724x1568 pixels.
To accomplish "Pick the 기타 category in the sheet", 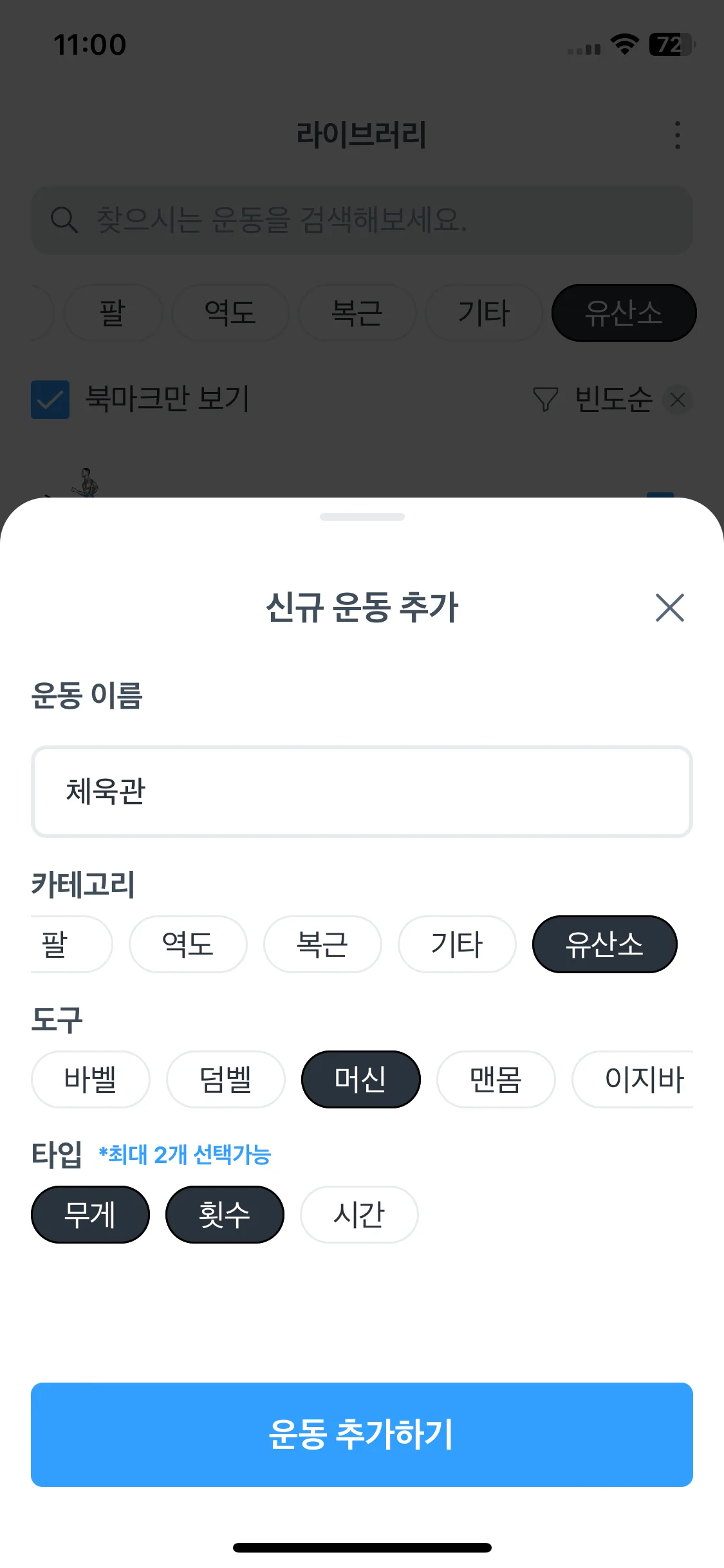I will (457, 944).
